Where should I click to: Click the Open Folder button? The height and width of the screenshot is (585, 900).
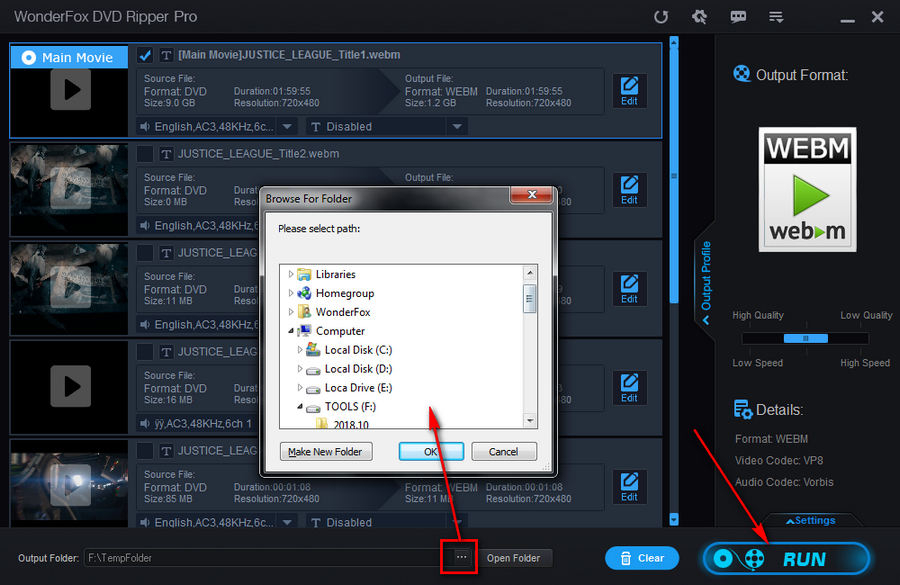click(513, 557)
